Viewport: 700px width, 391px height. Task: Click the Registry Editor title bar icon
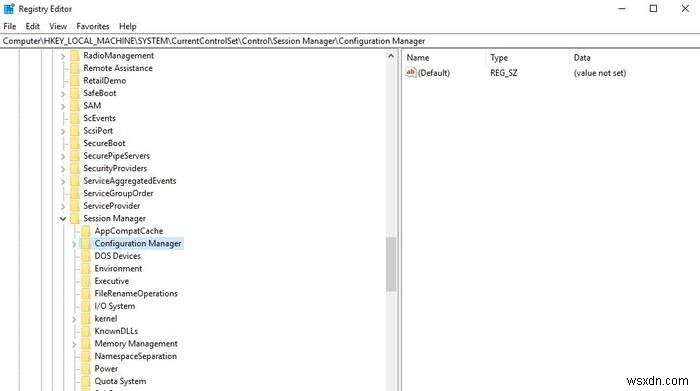pos(9,8)
